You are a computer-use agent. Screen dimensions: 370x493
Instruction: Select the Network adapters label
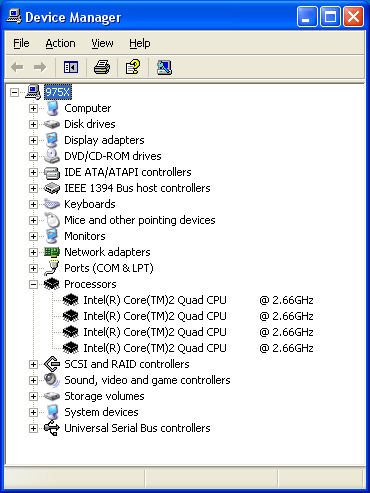point(107,252)
